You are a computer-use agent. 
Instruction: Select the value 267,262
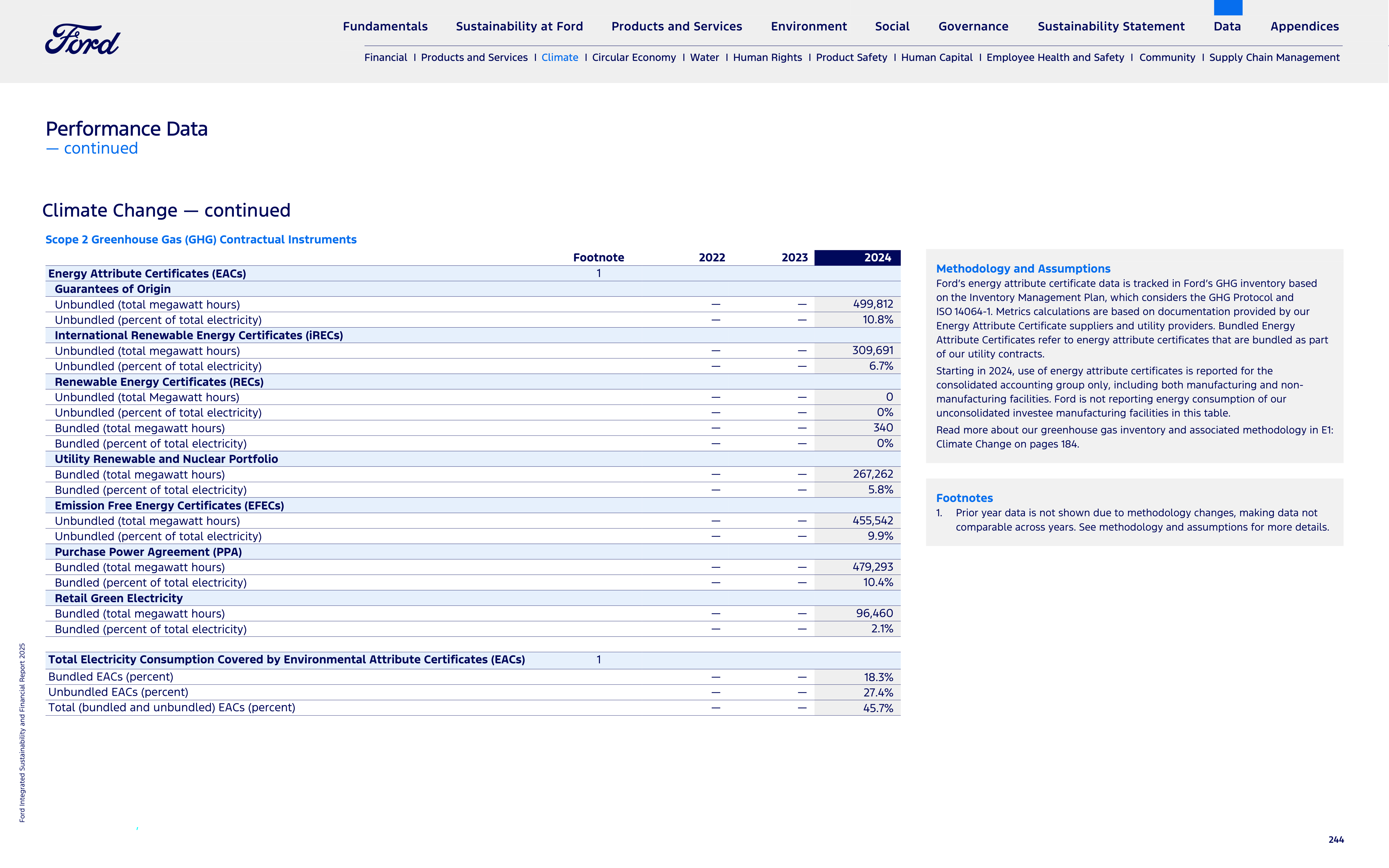(873, 474)
